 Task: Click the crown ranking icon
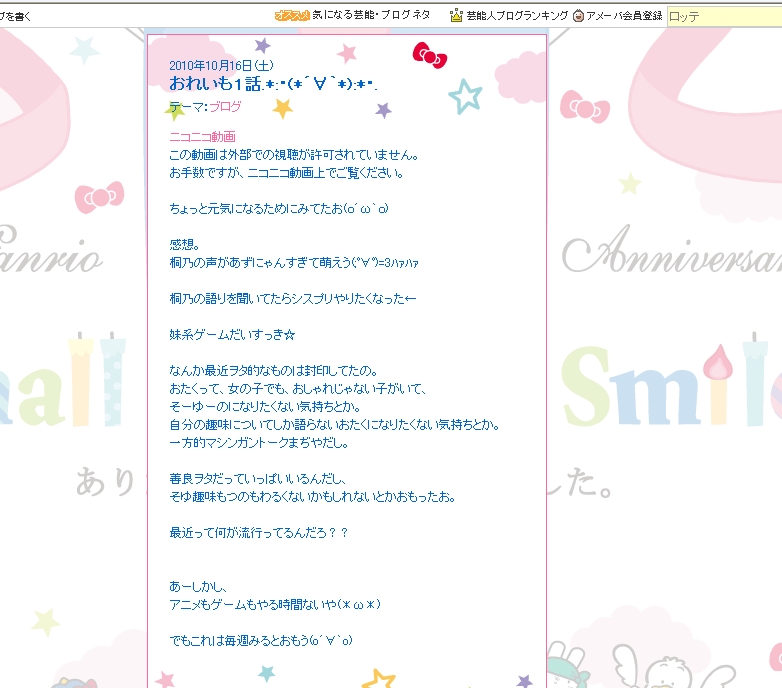point(456,15)
